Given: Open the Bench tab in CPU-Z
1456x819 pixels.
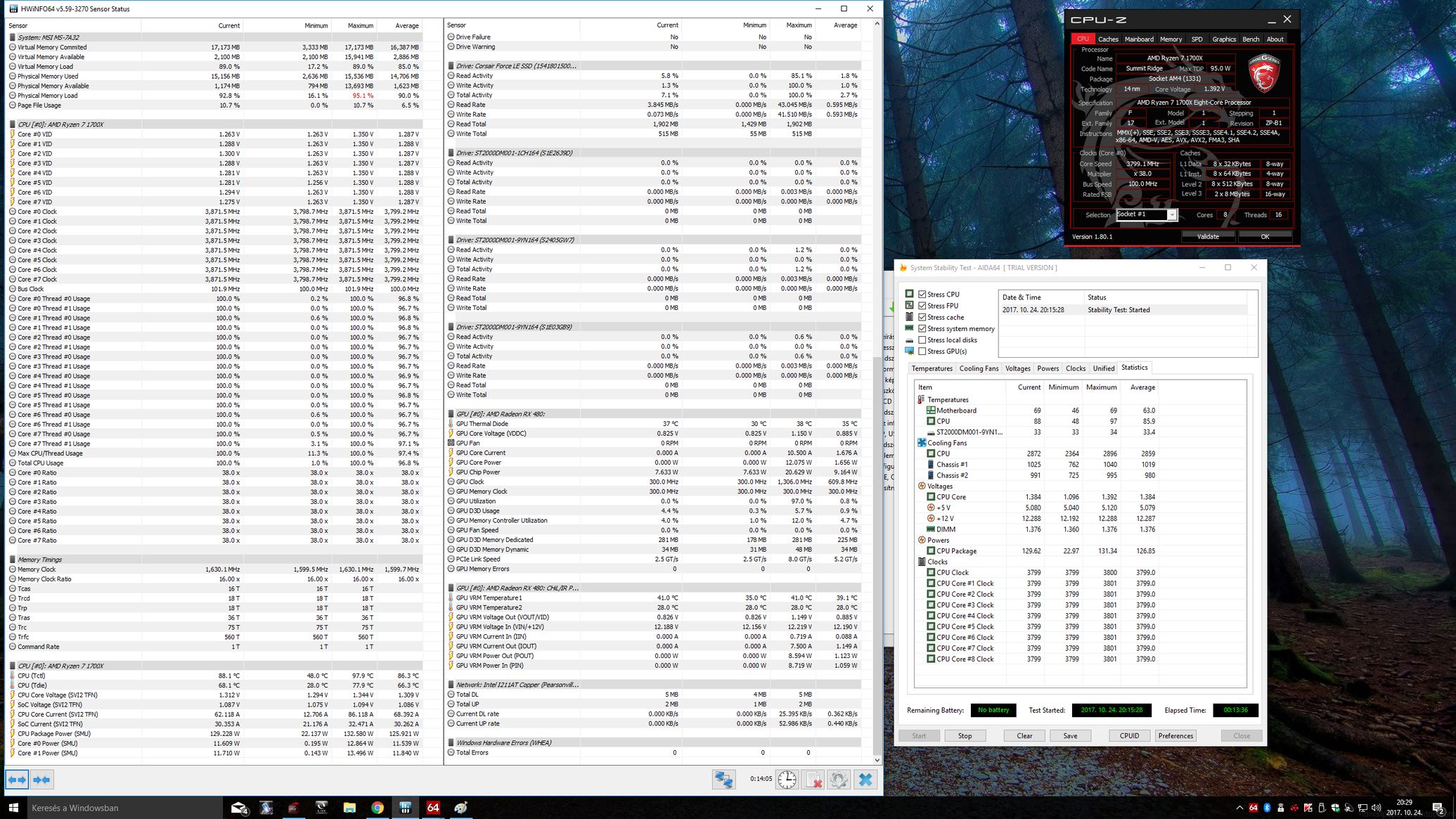Looking at the screenshot, I should tap(1251, 39).
